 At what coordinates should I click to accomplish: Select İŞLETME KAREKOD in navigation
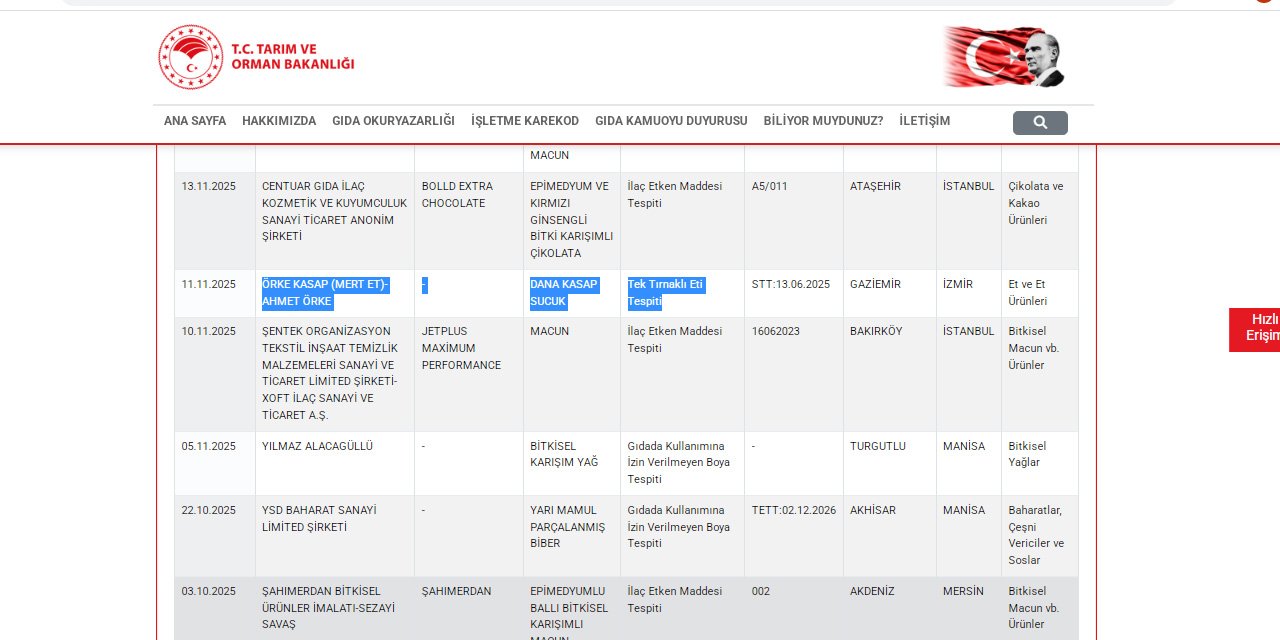click(525, 121)
